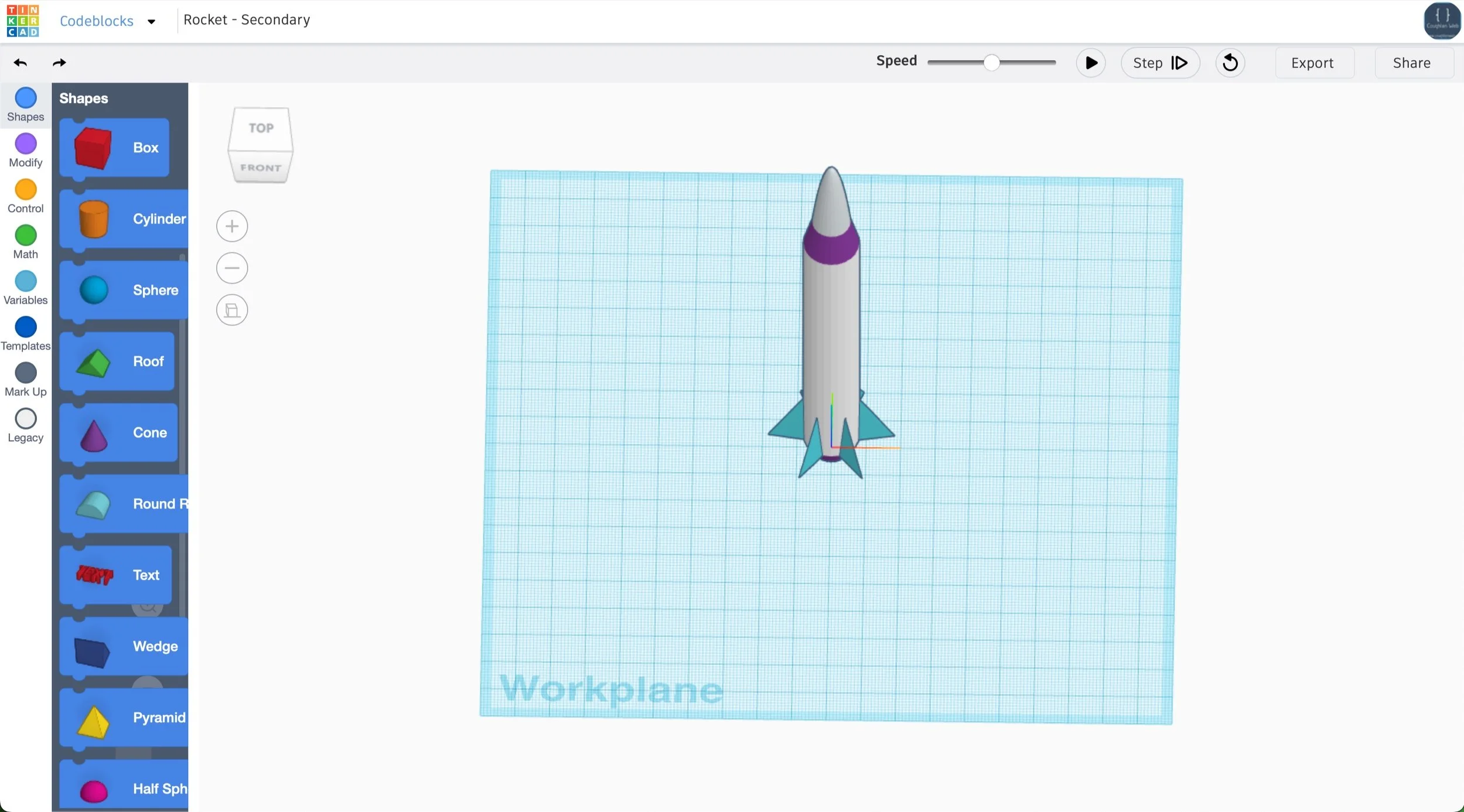Select the Control category
This screenshot has width=1464, height=812.
[26, 196]
